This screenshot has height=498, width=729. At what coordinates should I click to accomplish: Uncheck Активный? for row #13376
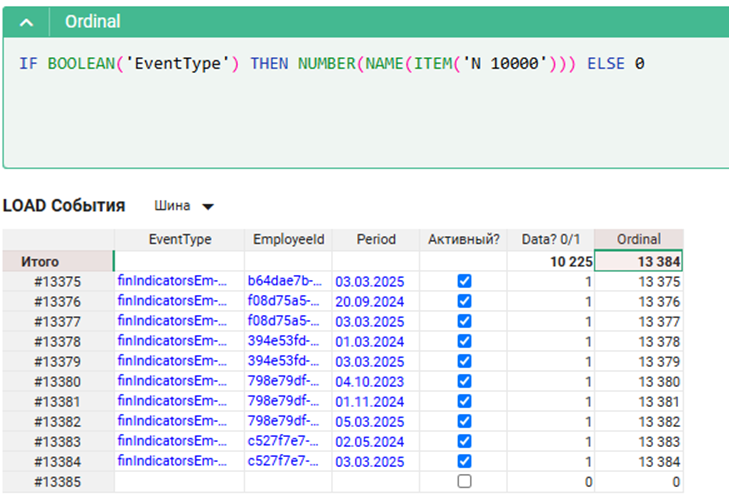(464, 301)
